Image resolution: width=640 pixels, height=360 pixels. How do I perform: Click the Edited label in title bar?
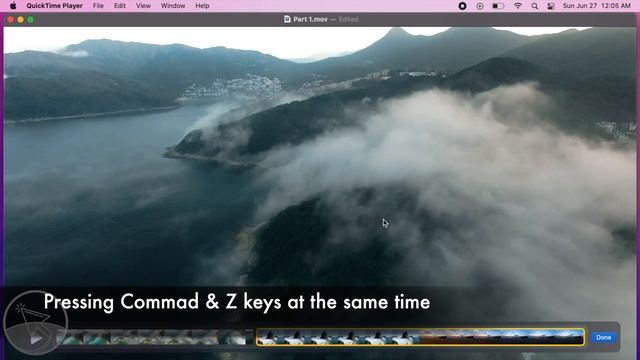click(348, 19)
